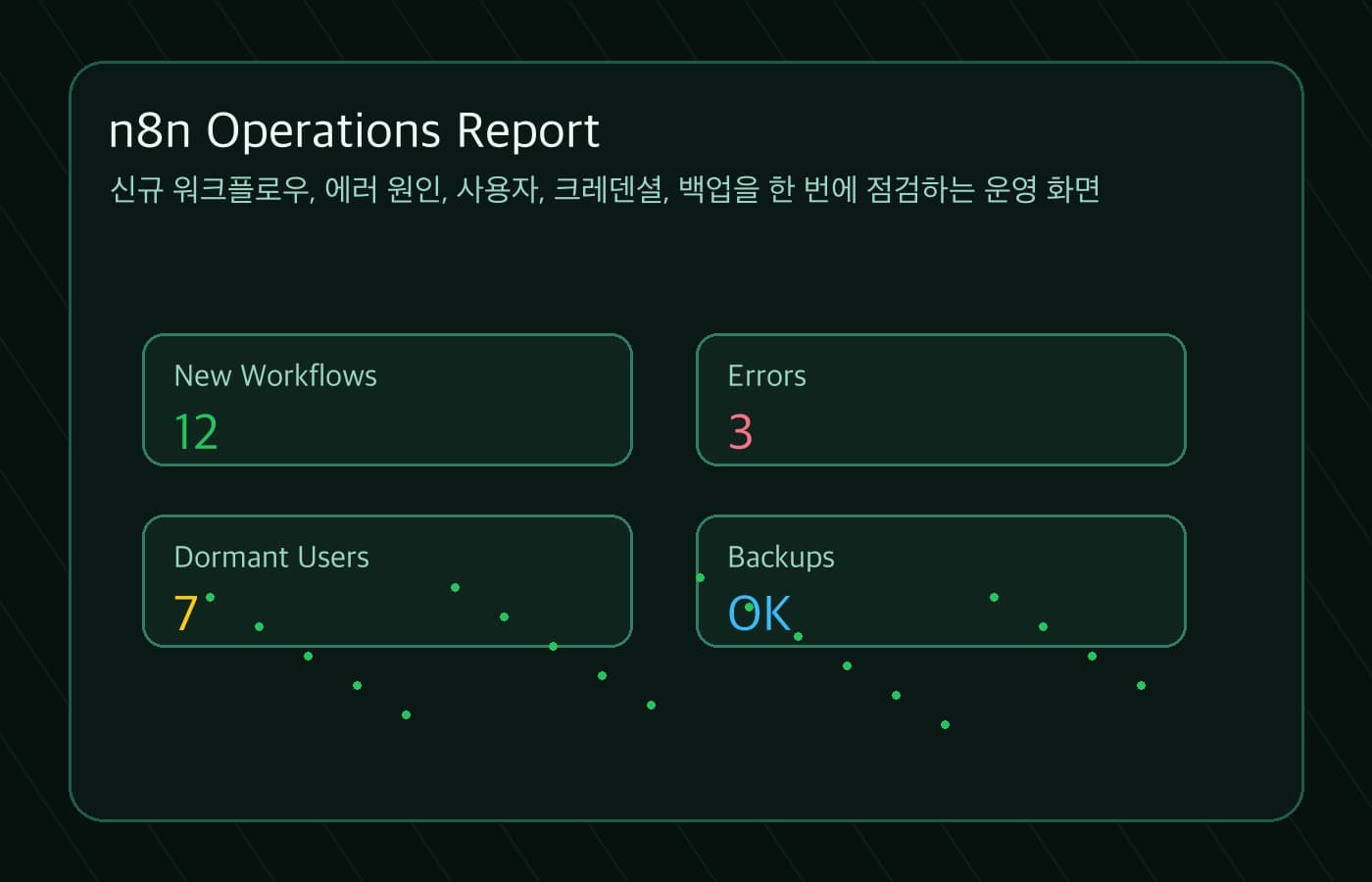This screenshot has width=1372, height=882.
Task: Click the Dormant Users value 7
Action: coord(186,613)
